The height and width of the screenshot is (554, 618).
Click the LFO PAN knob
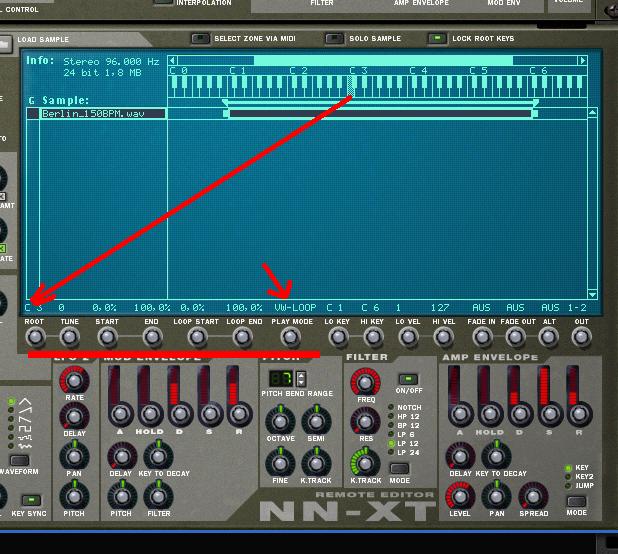tap(74, 456)
